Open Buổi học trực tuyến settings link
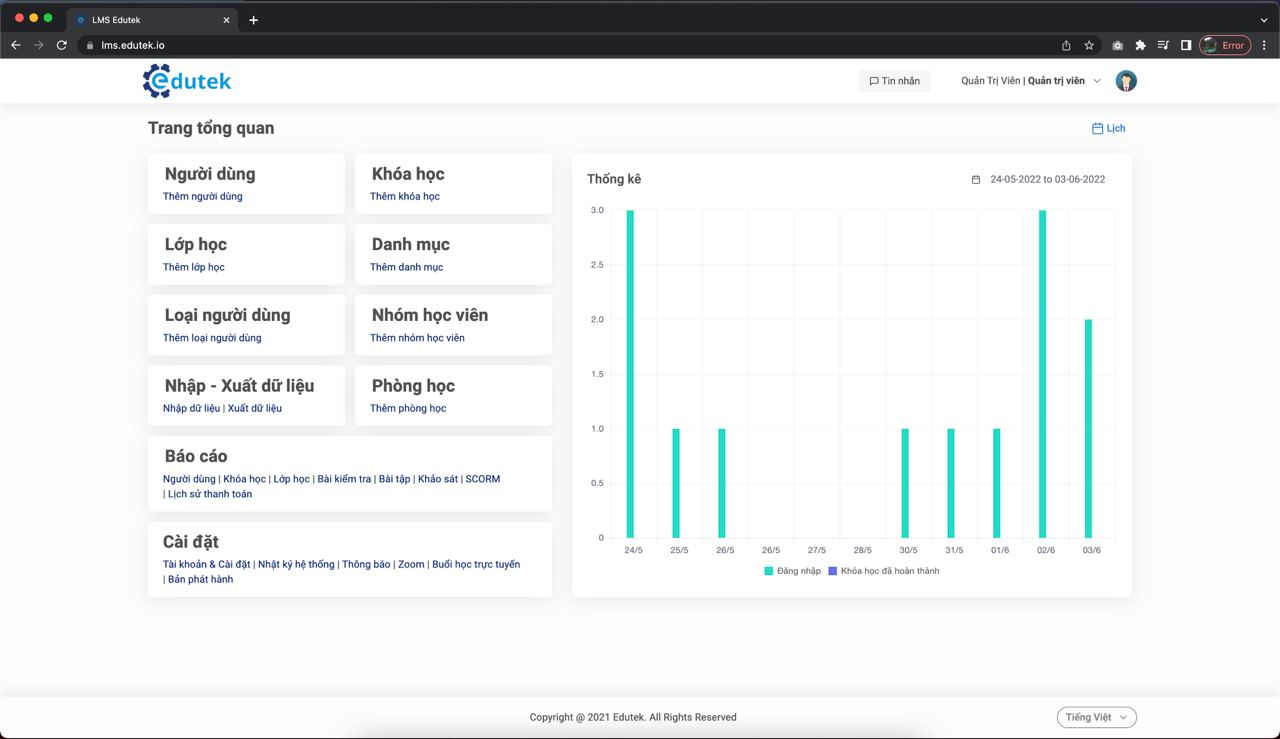 (476, 564)
